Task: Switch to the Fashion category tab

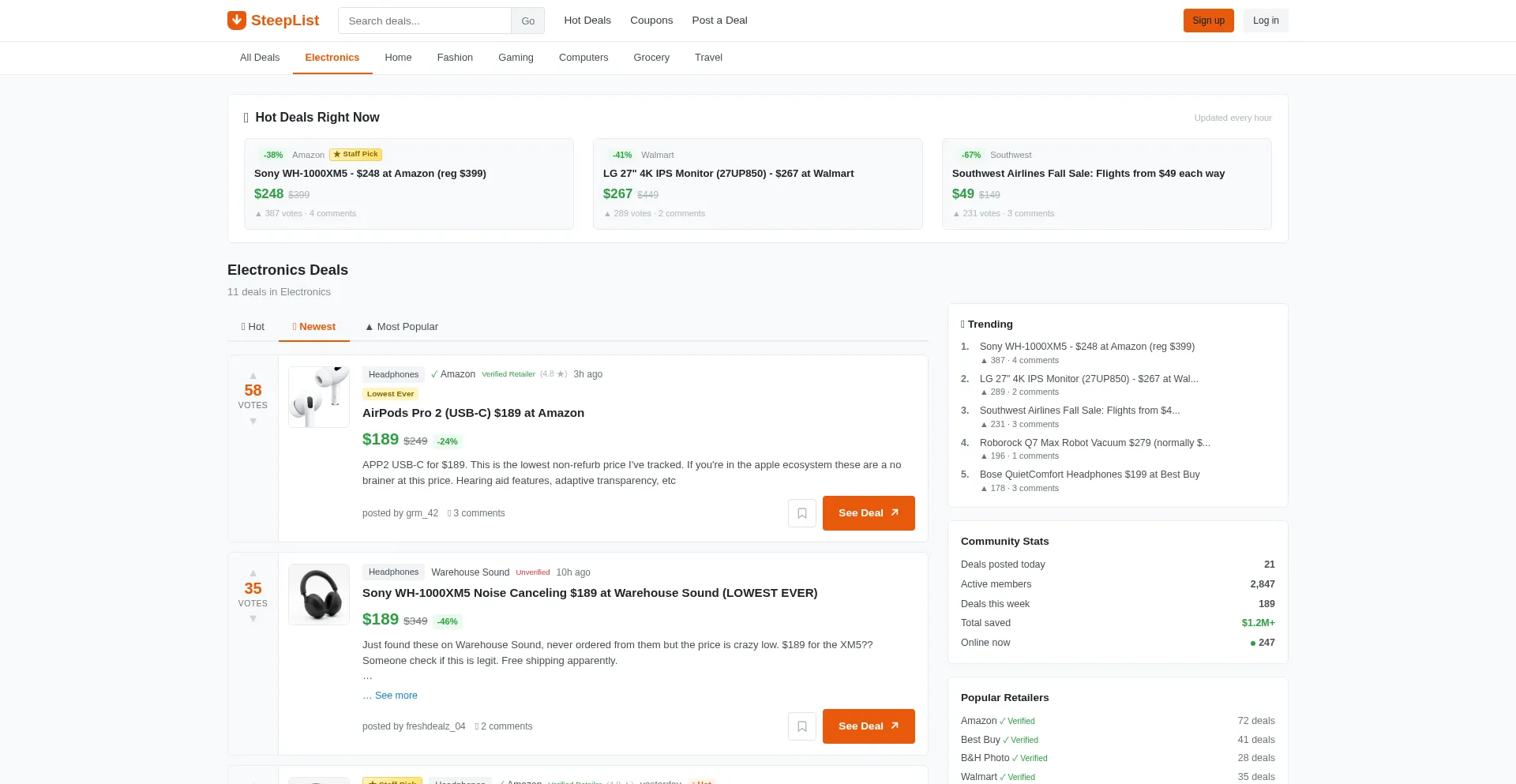Action: pos(455,58)
